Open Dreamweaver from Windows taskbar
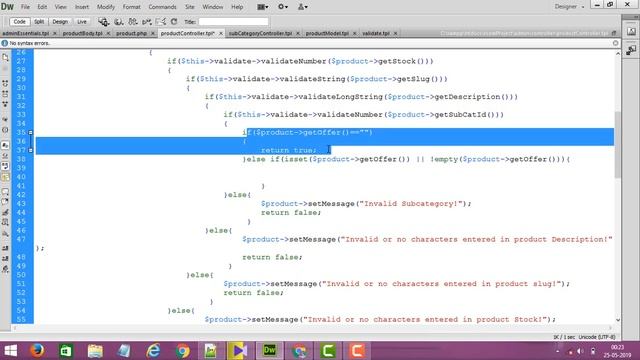This screenshot has height=360, width=640. pyautogui.click(x=270, y=351)
